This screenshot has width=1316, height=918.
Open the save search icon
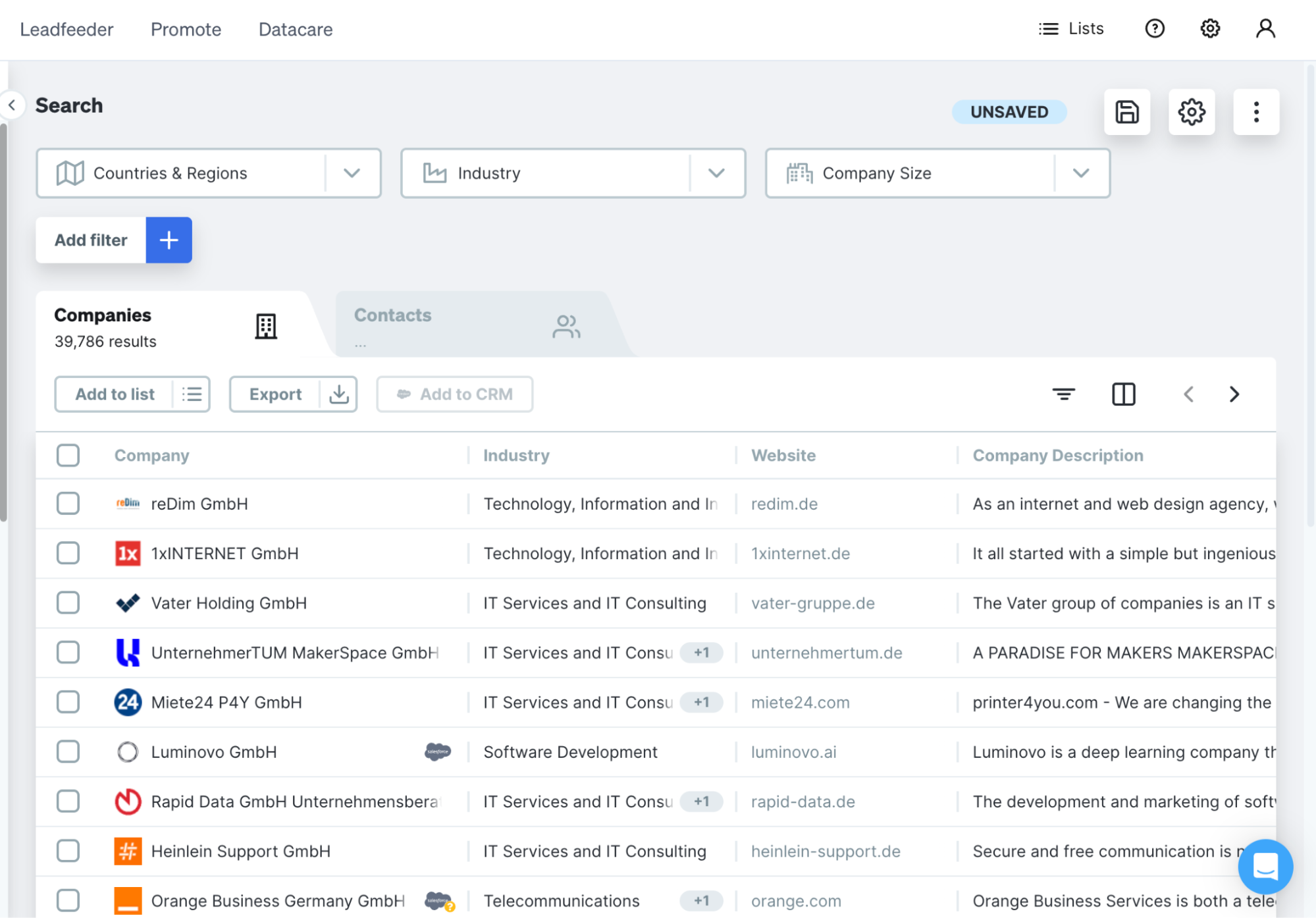click(1126, 112)
